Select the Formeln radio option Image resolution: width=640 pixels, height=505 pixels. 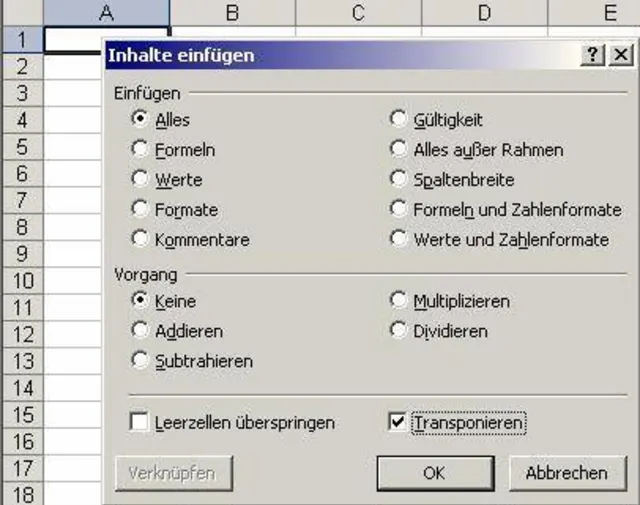141,150
